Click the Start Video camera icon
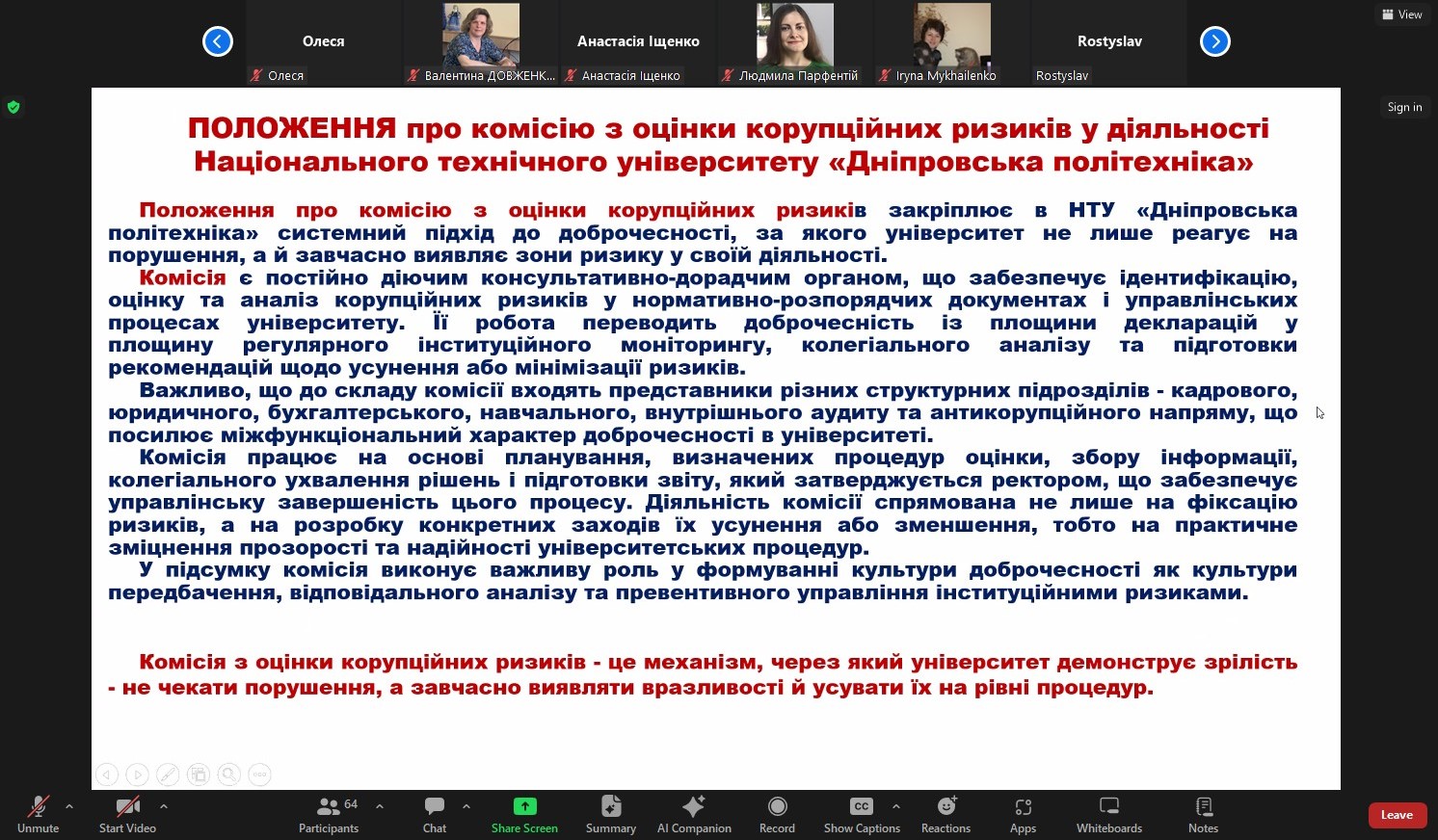Screen dimensions: 1438x840 coord(127,806)
